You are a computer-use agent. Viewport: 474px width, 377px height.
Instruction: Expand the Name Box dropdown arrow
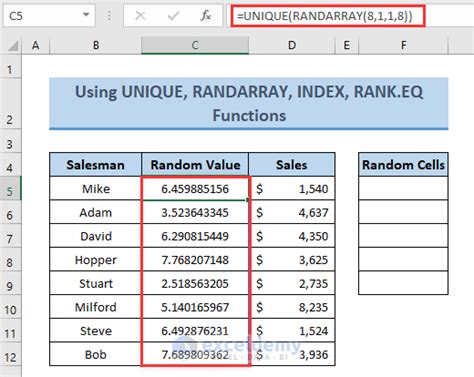pos(86,15)
